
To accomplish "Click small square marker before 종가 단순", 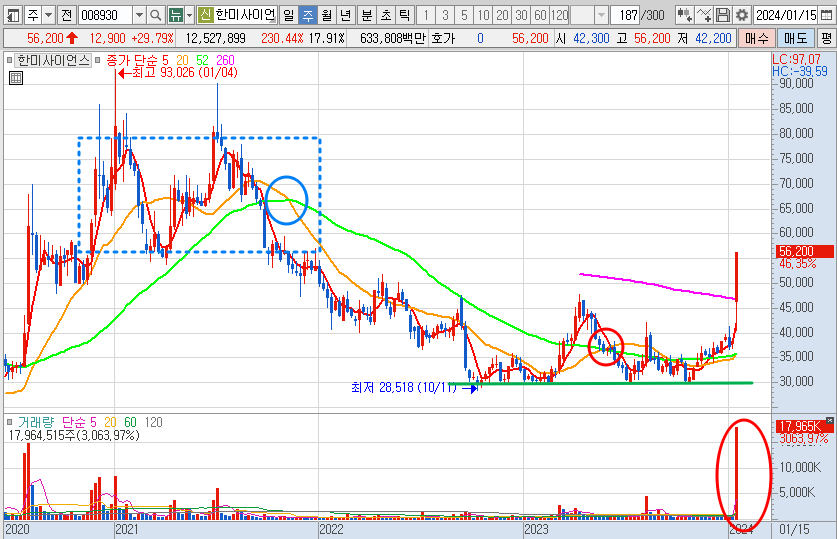I will point(98,60).
